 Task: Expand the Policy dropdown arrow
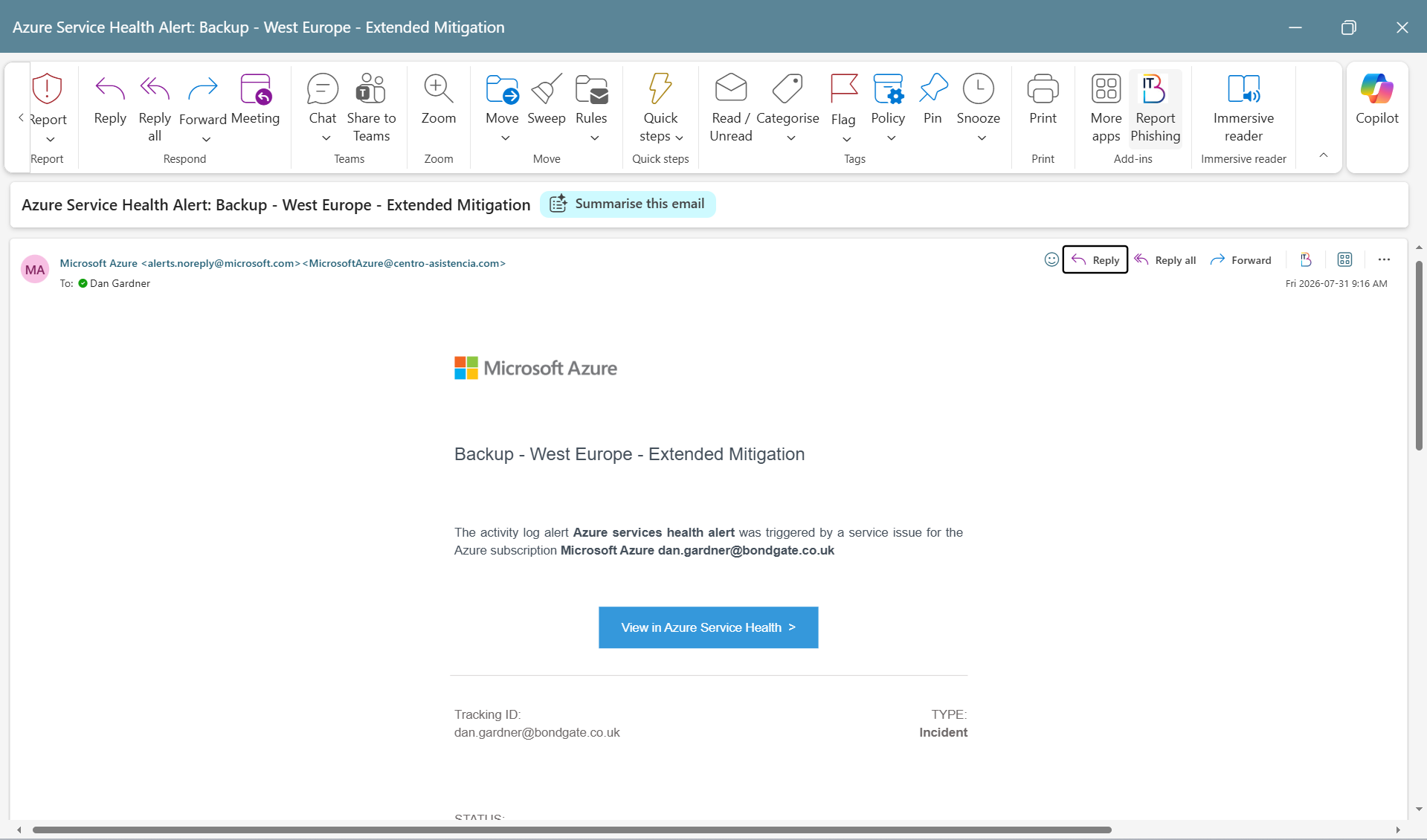891,138
